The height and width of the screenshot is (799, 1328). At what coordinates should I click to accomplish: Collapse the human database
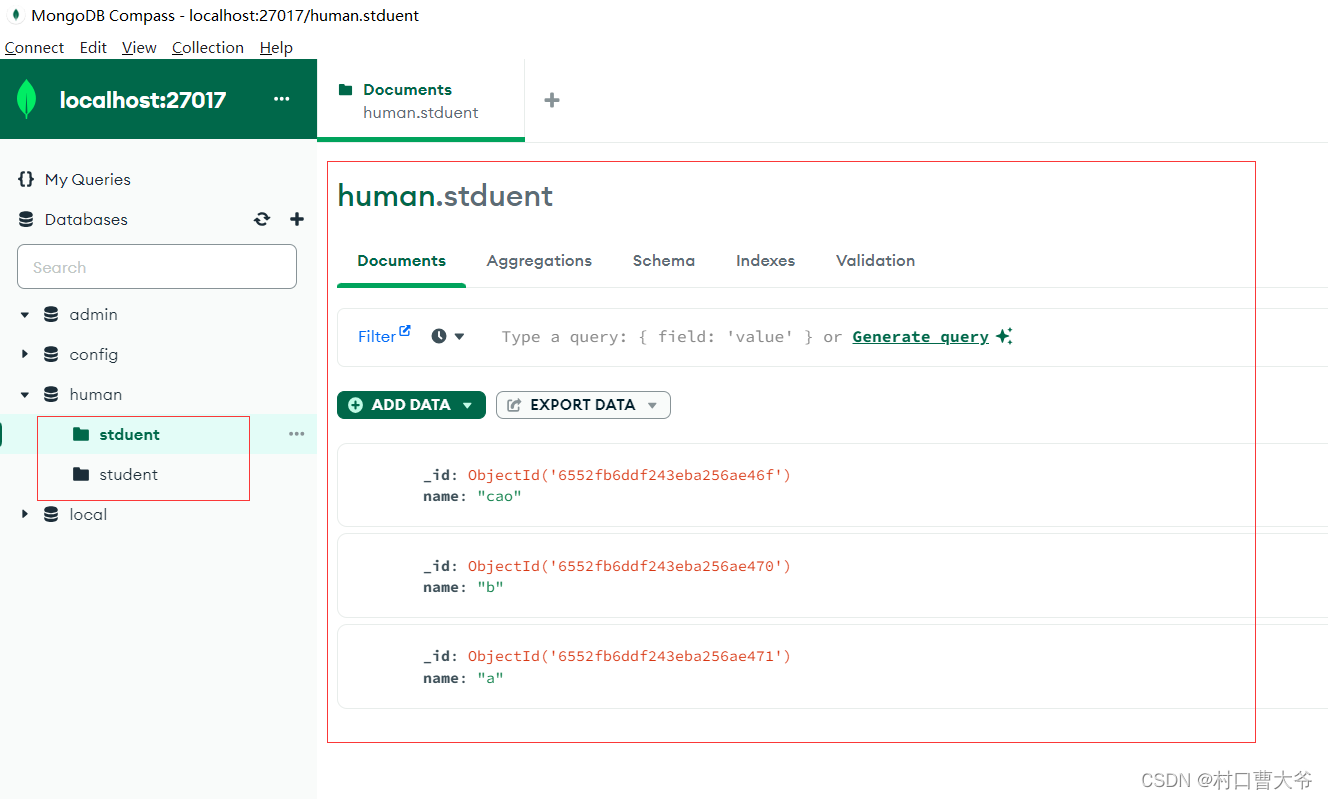tap(25, 394)
